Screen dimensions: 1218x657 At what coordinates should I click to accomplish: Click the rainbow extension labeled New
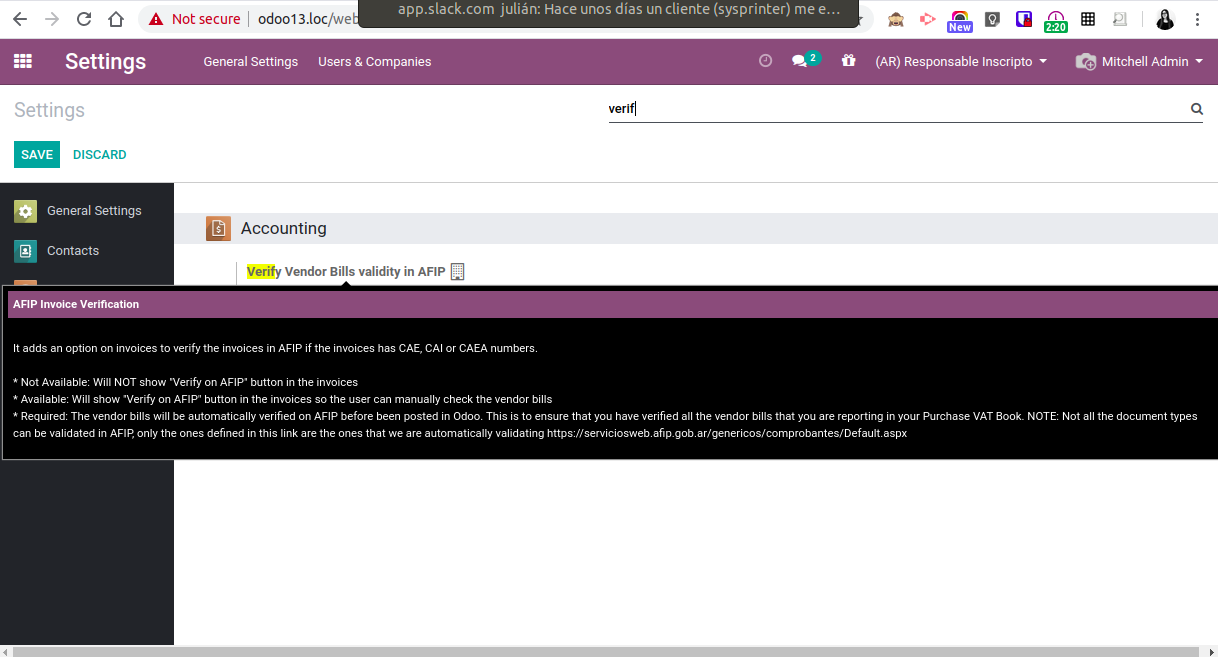pos(960,20)
